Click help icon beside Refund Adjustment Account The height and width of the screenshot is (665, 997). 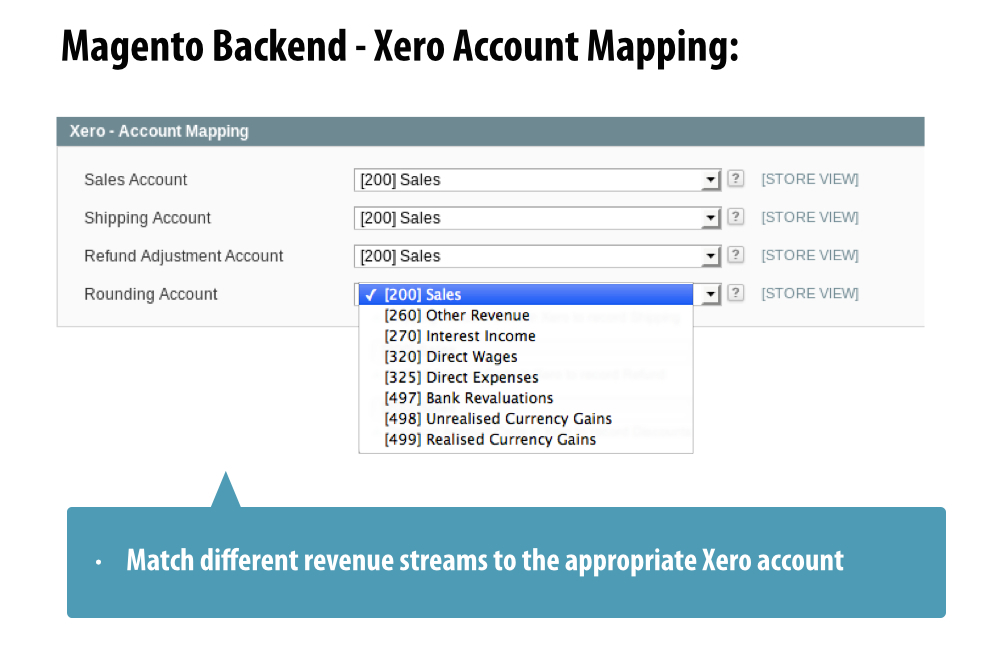click(x=735, y=255)
